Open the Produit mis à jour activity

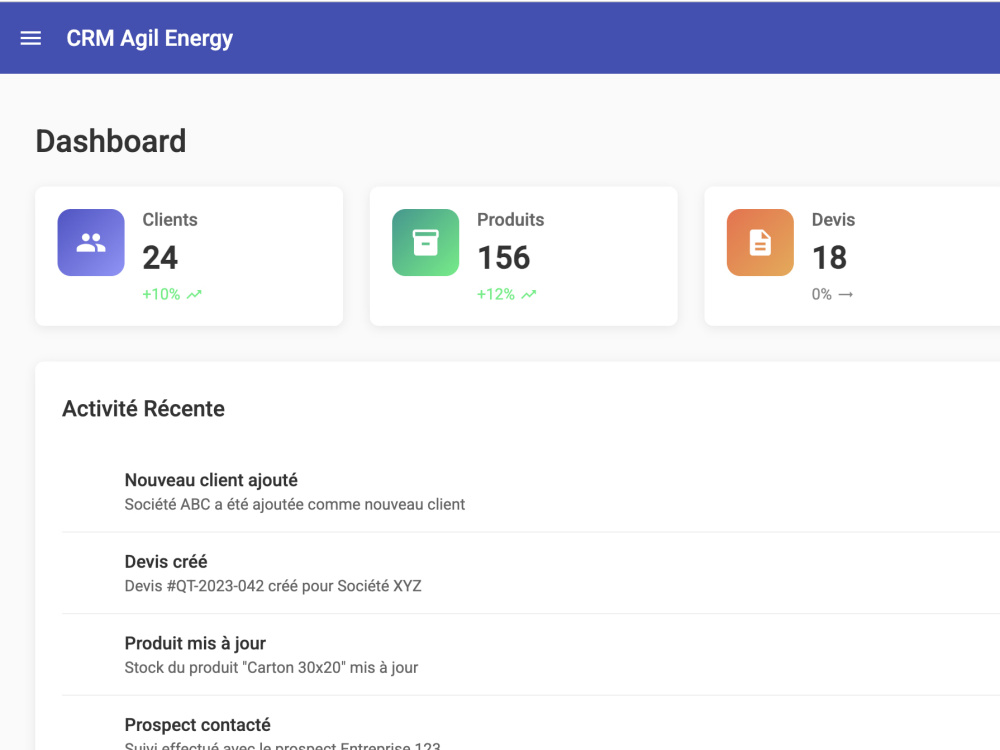coord(195,643)
